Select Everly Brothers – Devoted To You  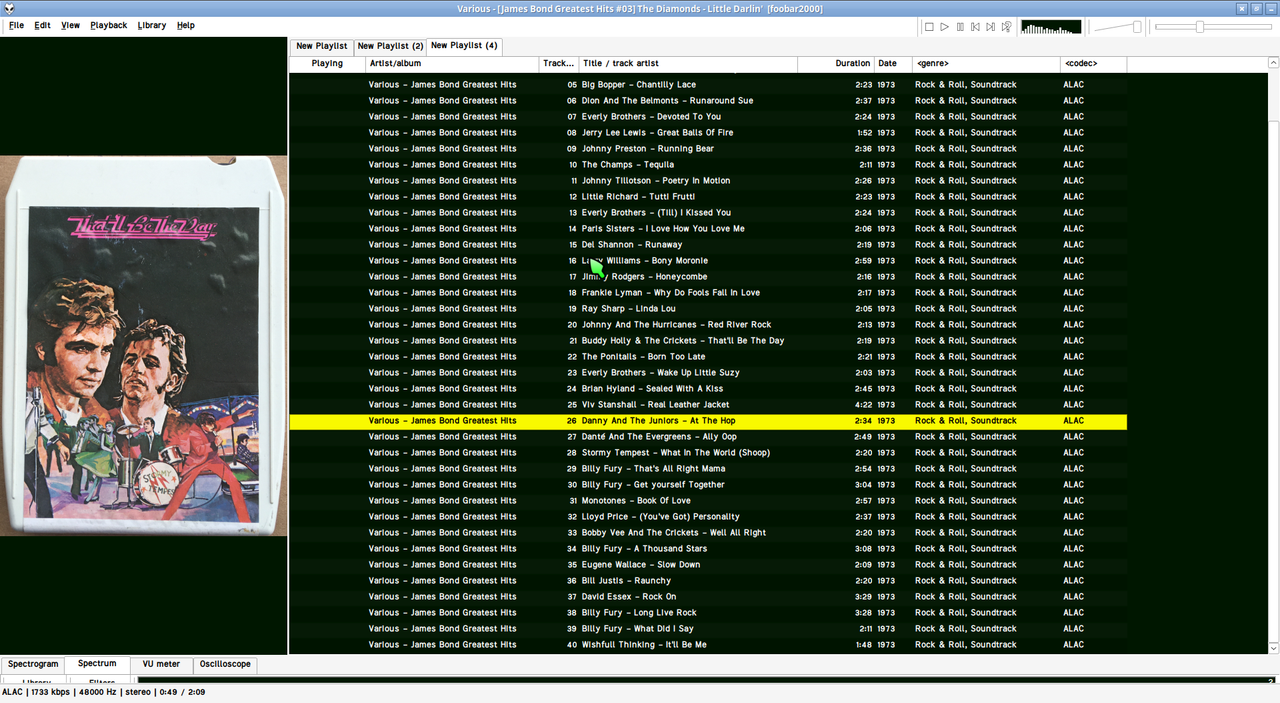pos(708,117)
